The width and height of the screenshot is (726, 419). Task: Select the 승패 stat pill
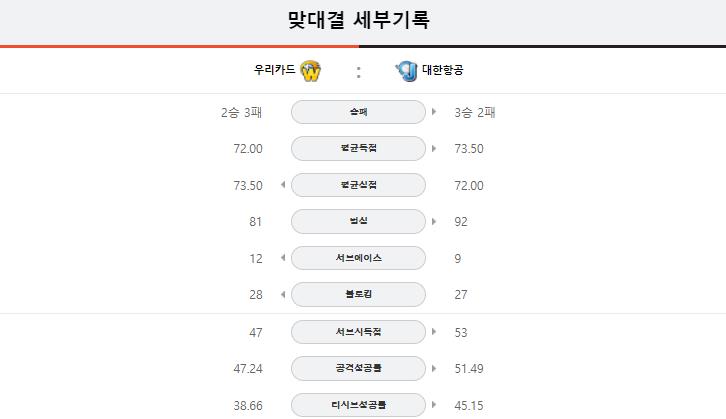pyautogui.click(x=358, y=112)
